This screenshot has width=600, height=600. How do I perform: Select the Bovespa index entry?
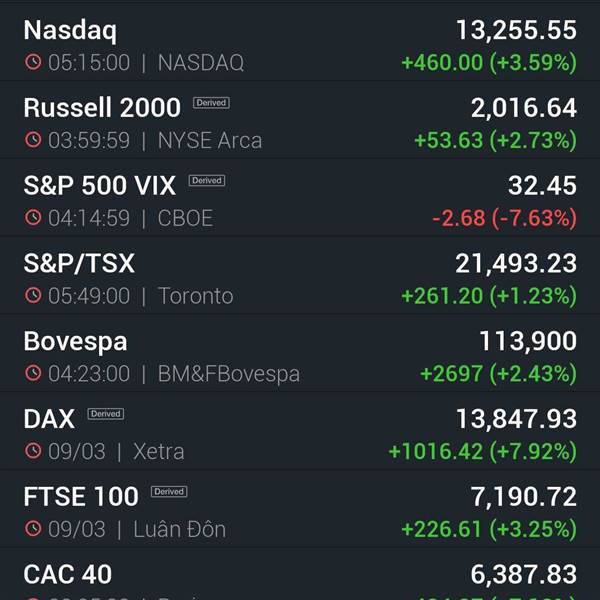(x=300, y=353)
